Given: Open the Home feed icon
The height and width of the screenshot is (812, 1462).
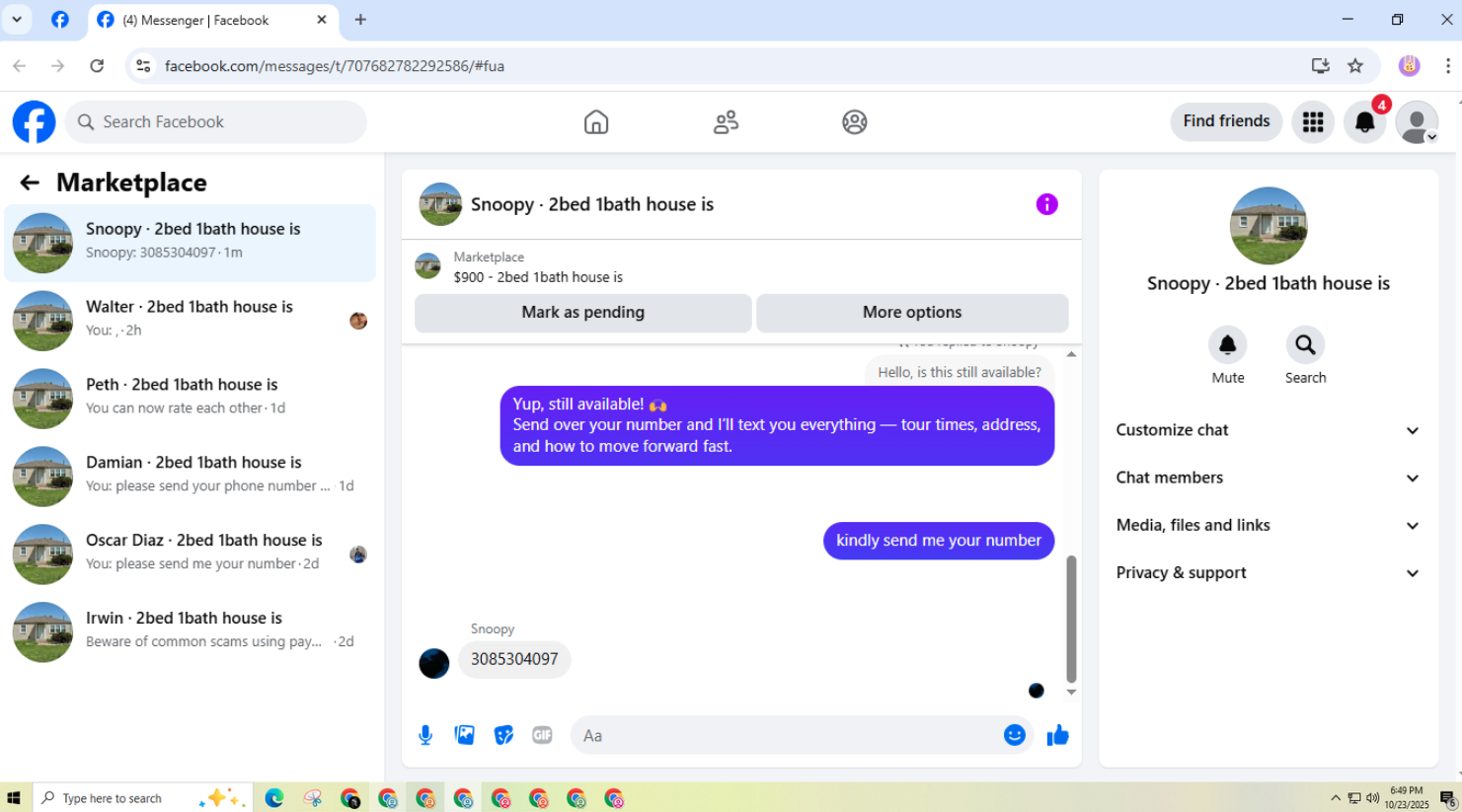Looking at the screenshot, I should point(596,121).
